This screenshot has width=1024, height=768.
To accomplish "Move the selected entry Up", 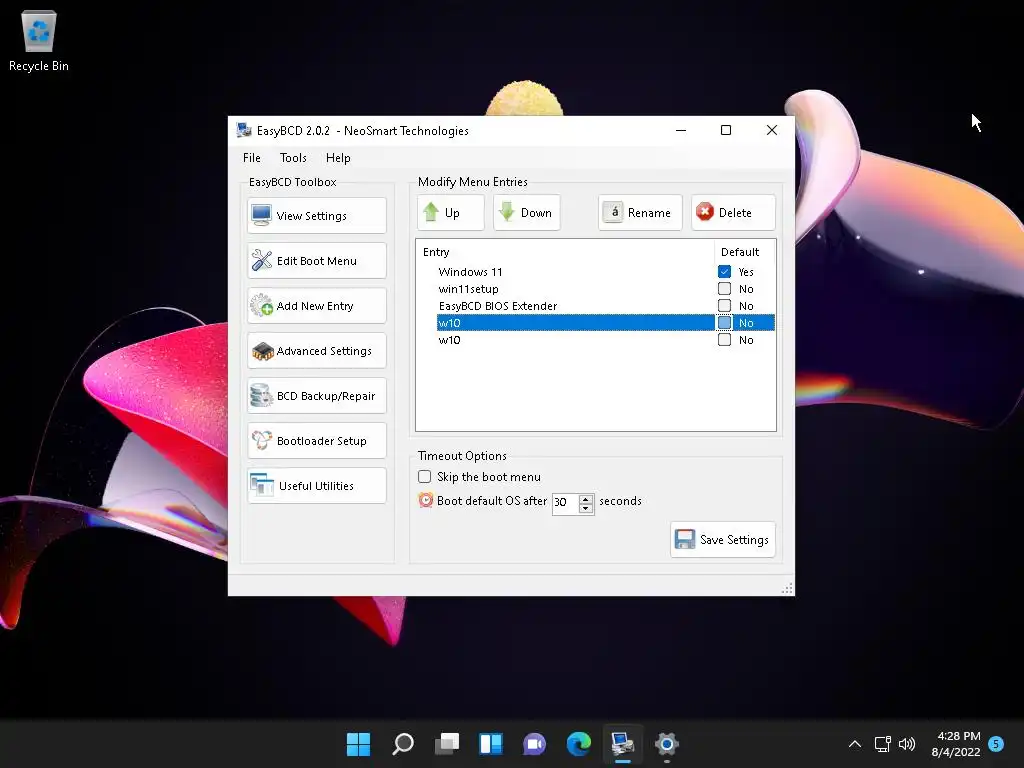I will [451, 212].
